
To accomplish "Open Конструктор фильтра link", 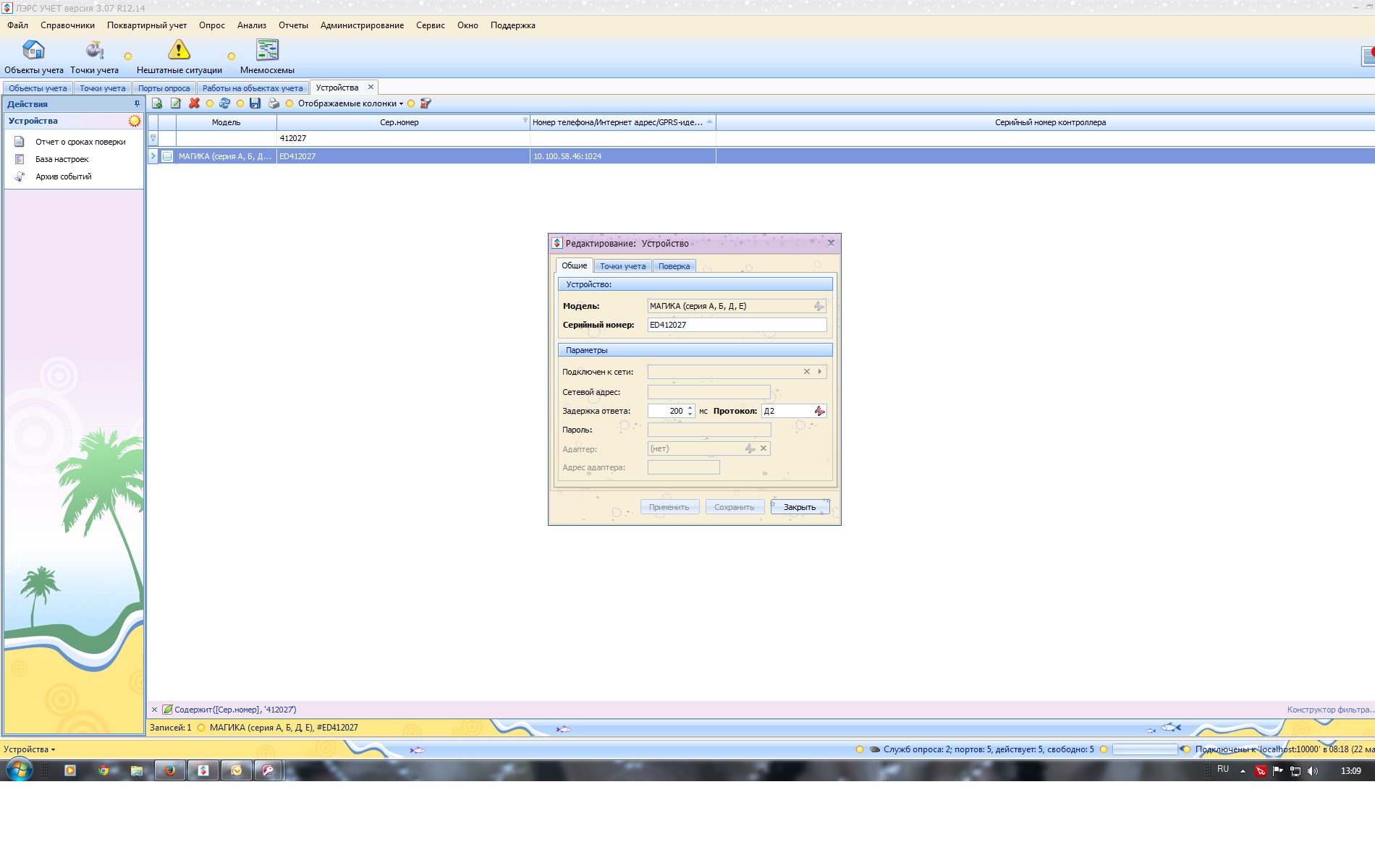I will click(1329, 710).
